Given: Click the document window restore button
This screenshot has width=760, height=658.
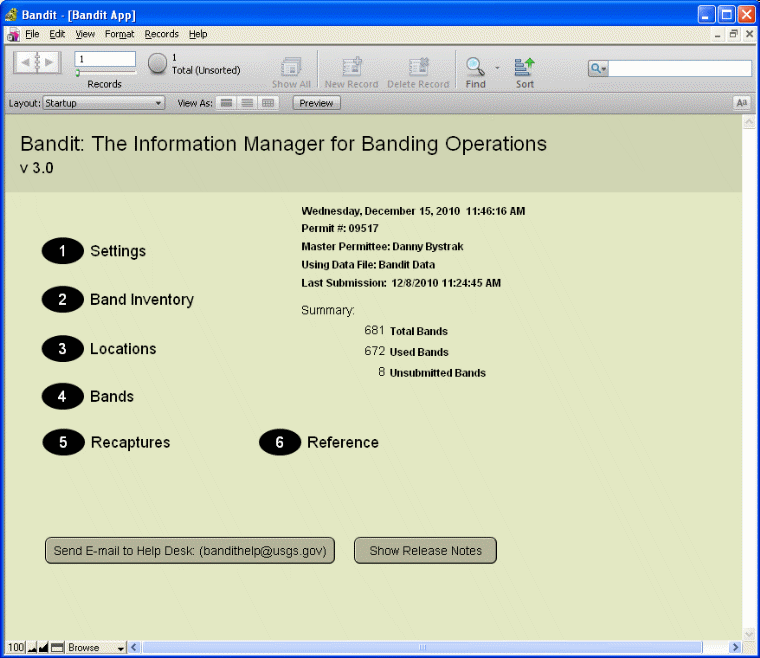Looking at the screenshot, I should click(x=734, y=34).
